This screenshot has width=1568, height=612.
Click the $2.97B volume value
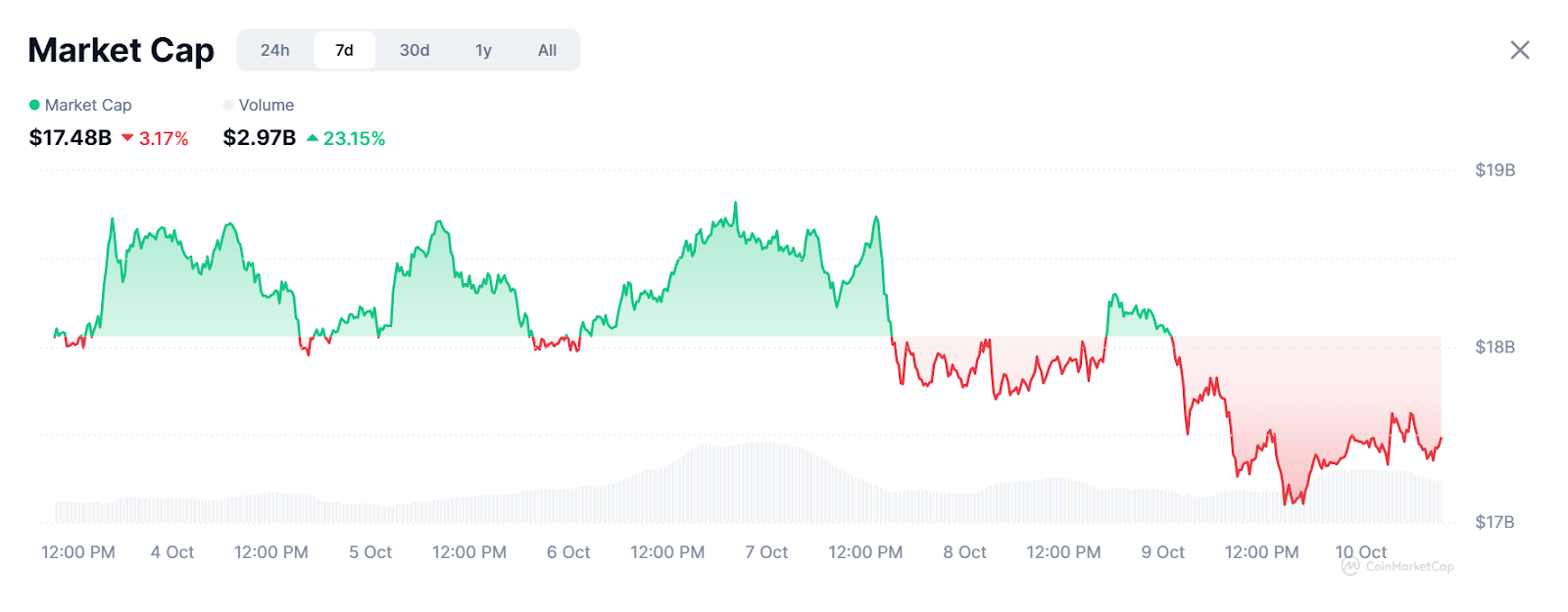click(260, 138)
